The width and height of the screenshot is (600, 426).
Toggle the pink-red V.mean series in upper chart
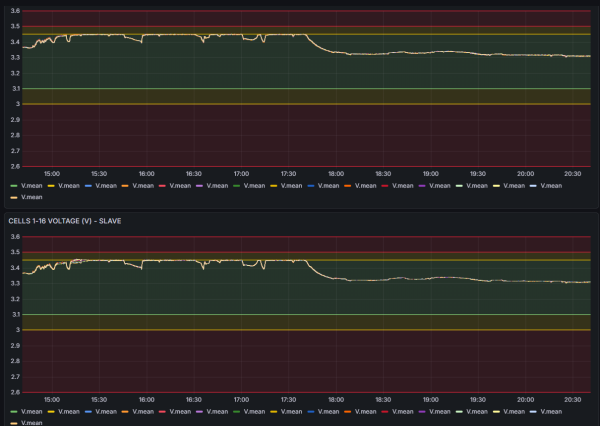[x=180, y=186]
